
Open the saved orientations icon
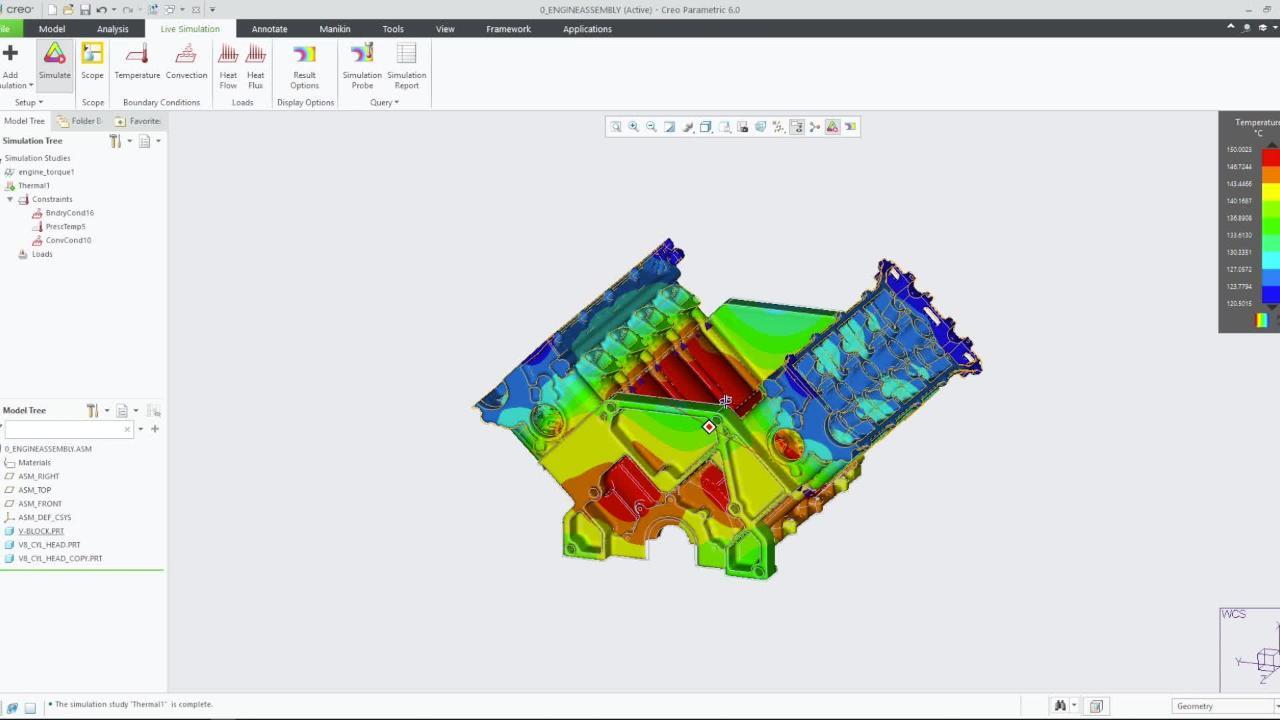click(724, 127)
